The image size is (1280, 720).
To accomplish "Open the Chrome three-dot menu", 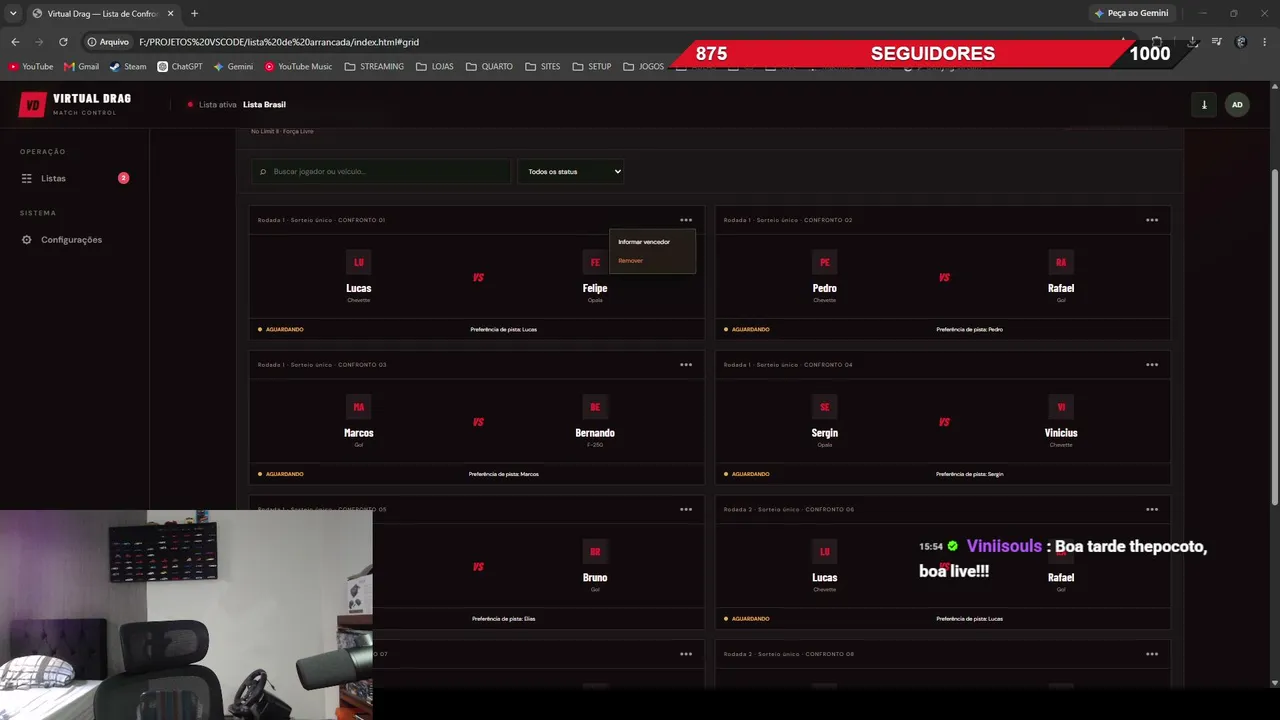I will [x=1266, y=42].
